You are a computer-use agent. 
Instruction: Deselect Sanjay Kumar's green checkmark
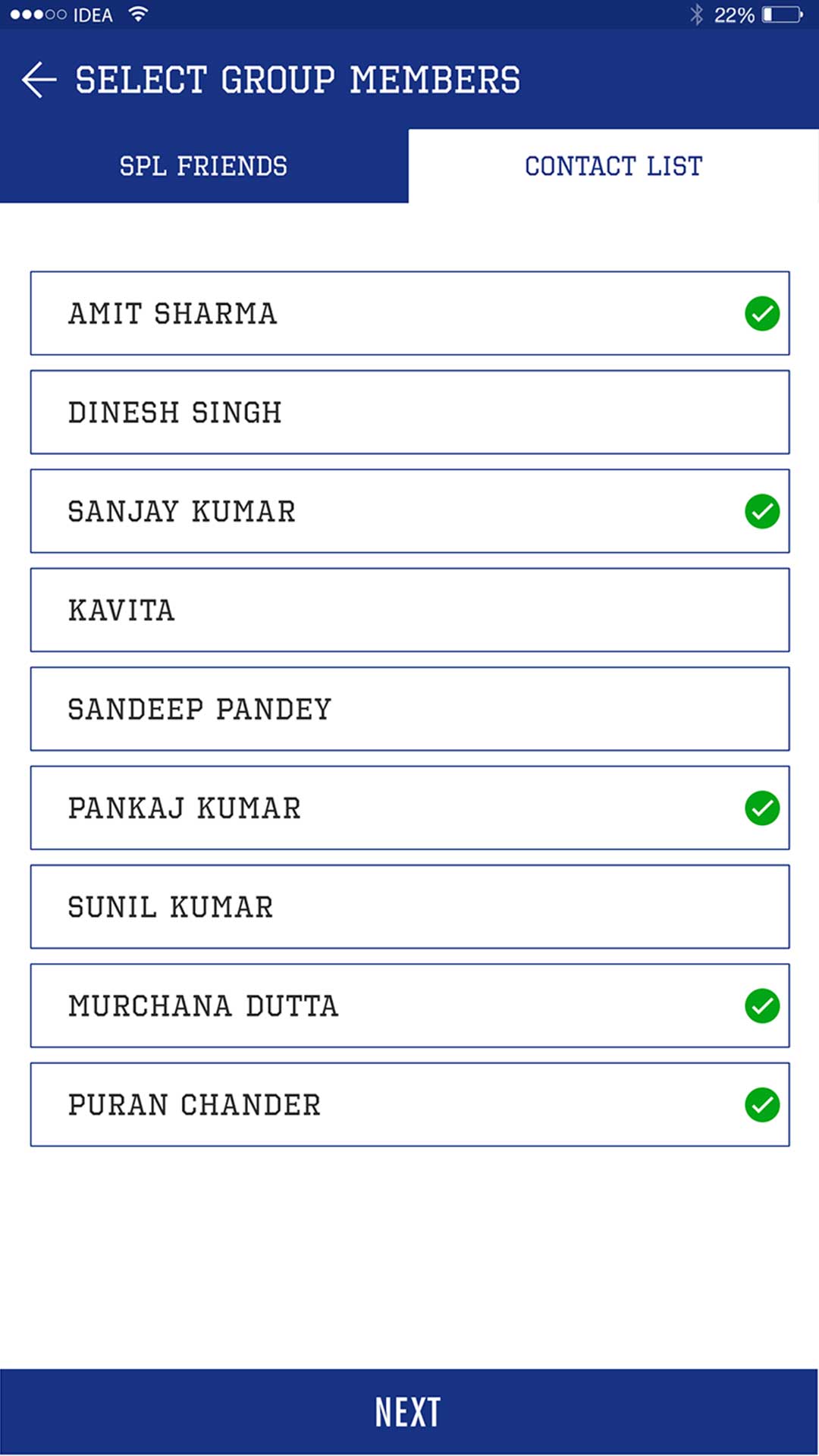pyautogui.click(x=762, y=511)
